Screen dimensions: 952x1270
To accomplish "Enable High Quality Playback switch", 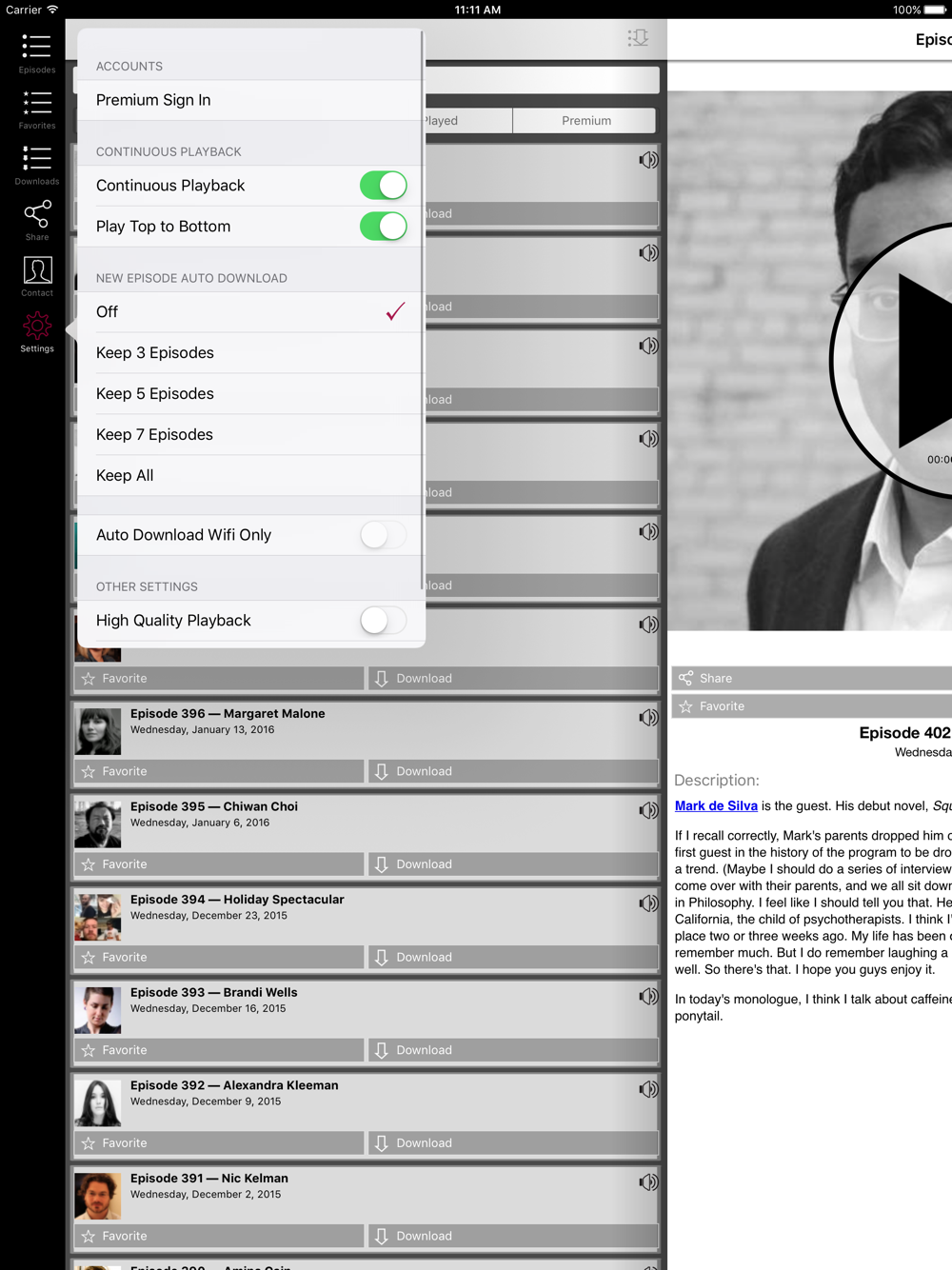I will (x=384, y=621).
